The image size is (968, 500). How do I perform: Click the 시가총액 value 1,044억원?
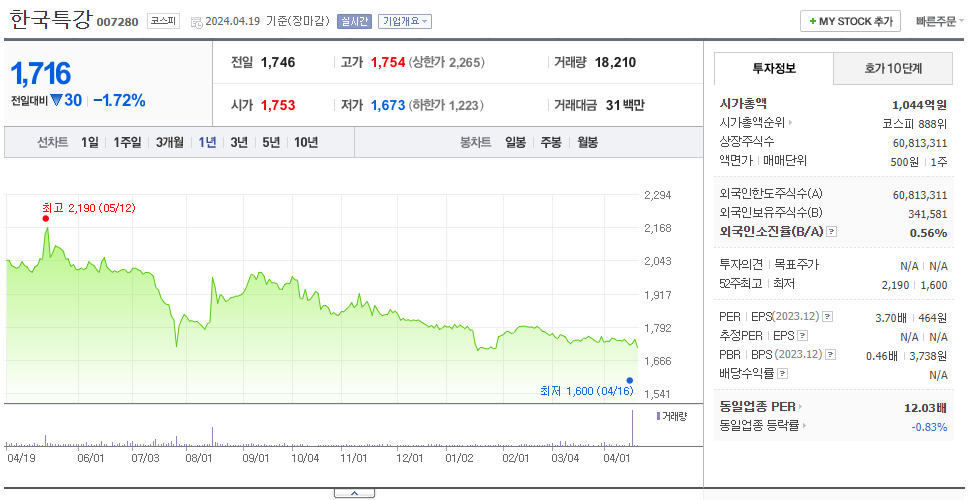pyautogui.click(x=919, y=105)
